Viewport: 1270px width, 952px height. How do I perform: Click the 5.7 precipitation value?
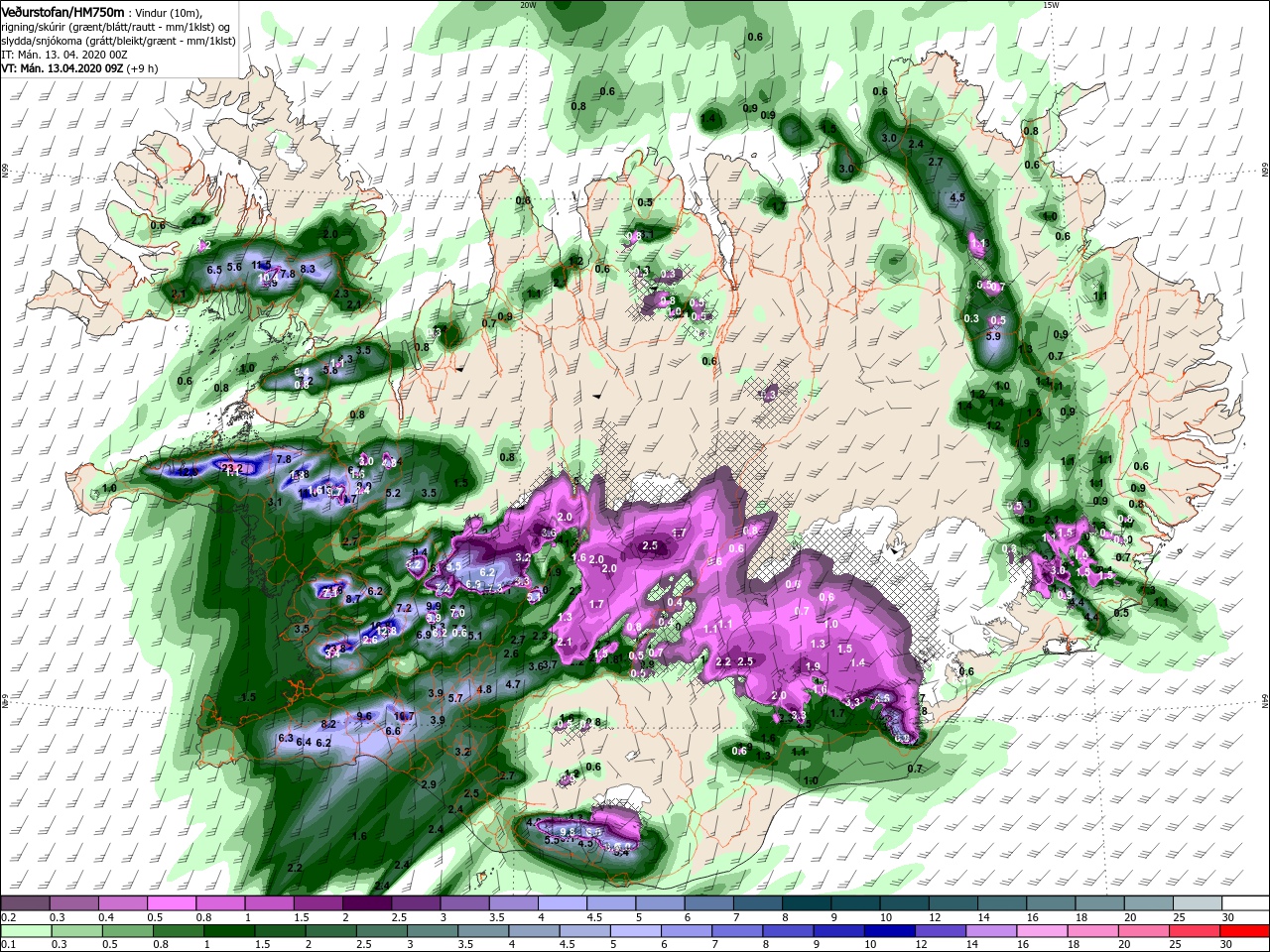coord(455,698)
